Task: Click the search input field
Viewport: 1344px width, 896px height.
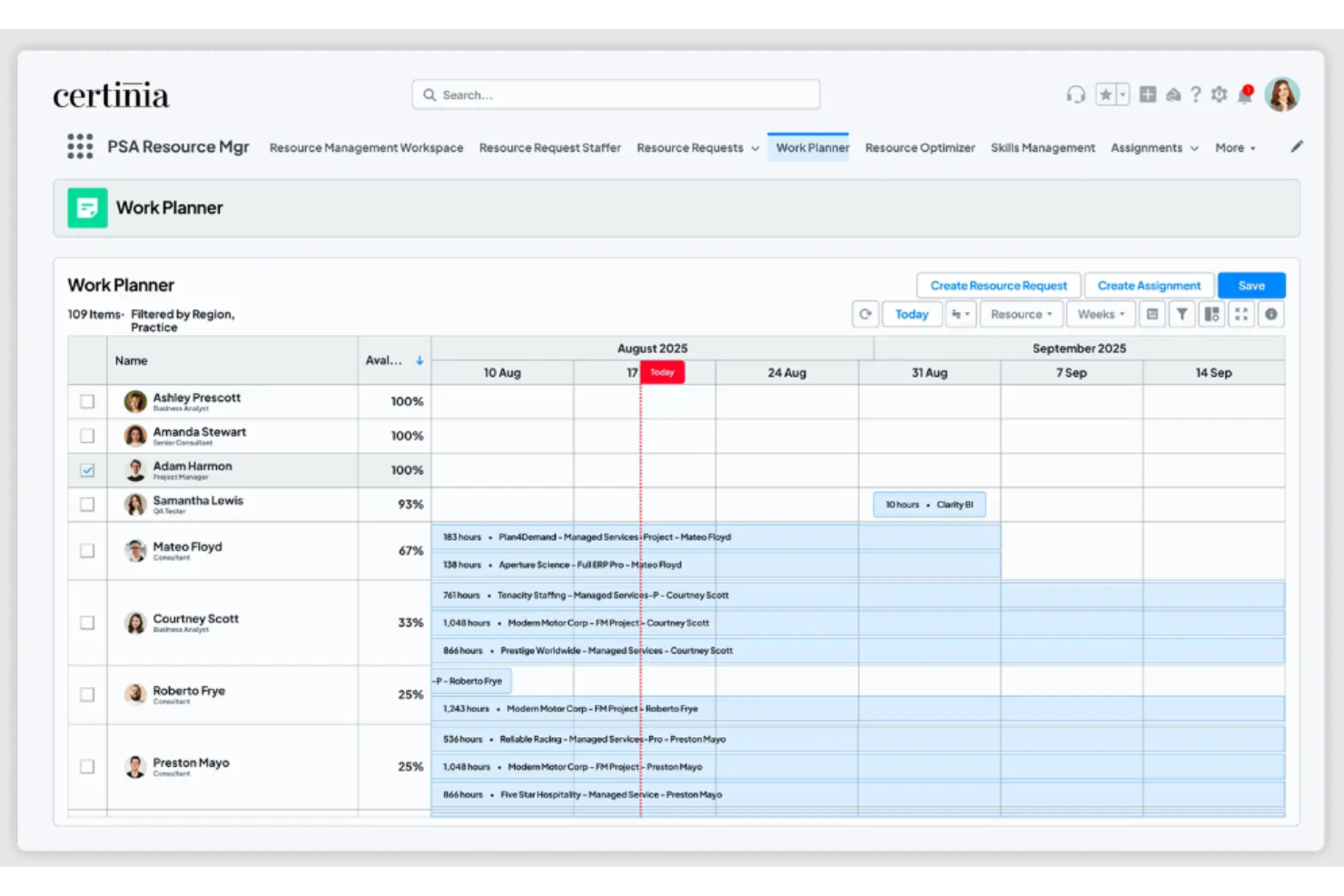Action: point(616,94)
